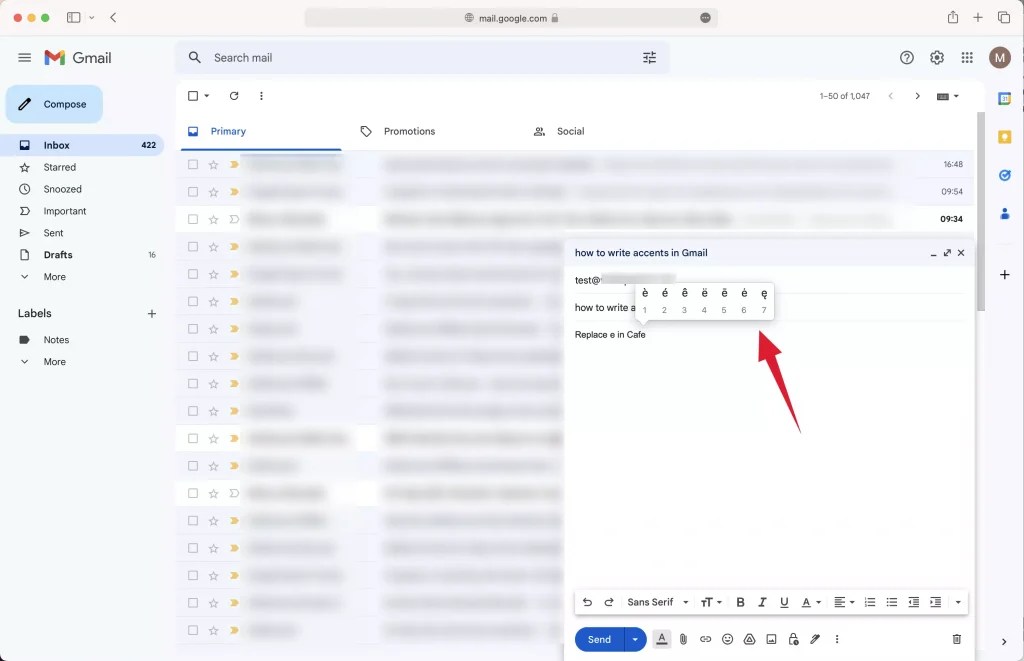This screenshot has width=1024, height=661.
Task: Attach a file using the paperclip icon
Action: pyautogui.click(x=683, y=639)
